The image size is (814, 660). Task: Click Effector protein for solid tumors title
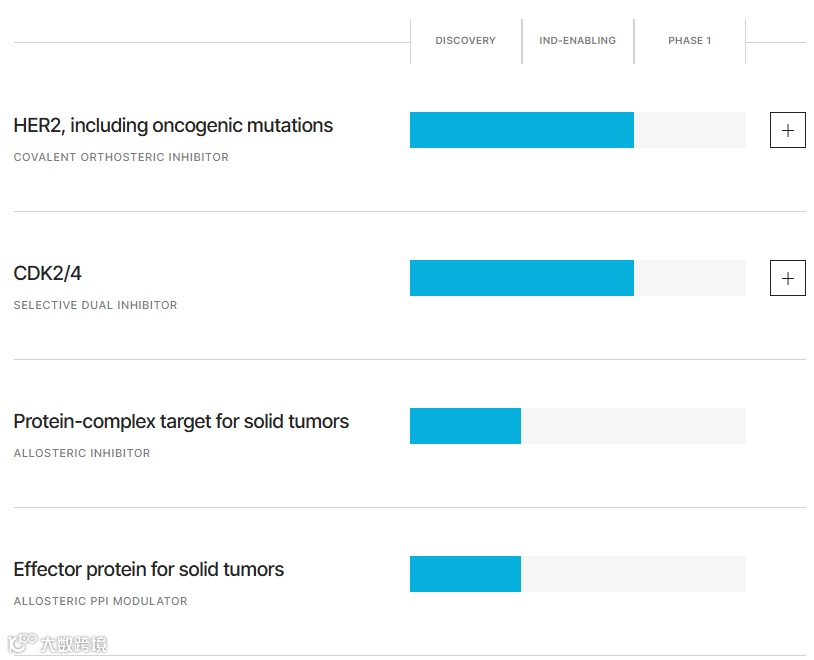149,570
